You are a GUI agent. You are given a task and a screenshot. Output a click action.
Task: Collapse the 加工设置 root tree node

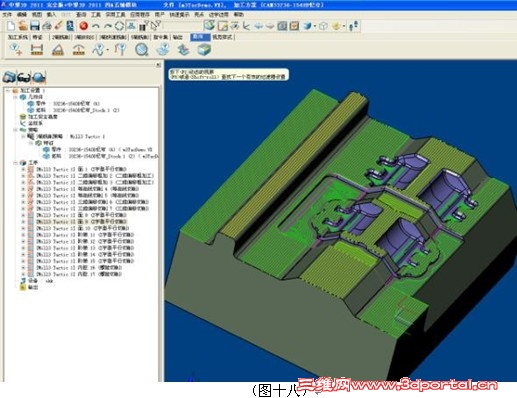pos(8,90)
